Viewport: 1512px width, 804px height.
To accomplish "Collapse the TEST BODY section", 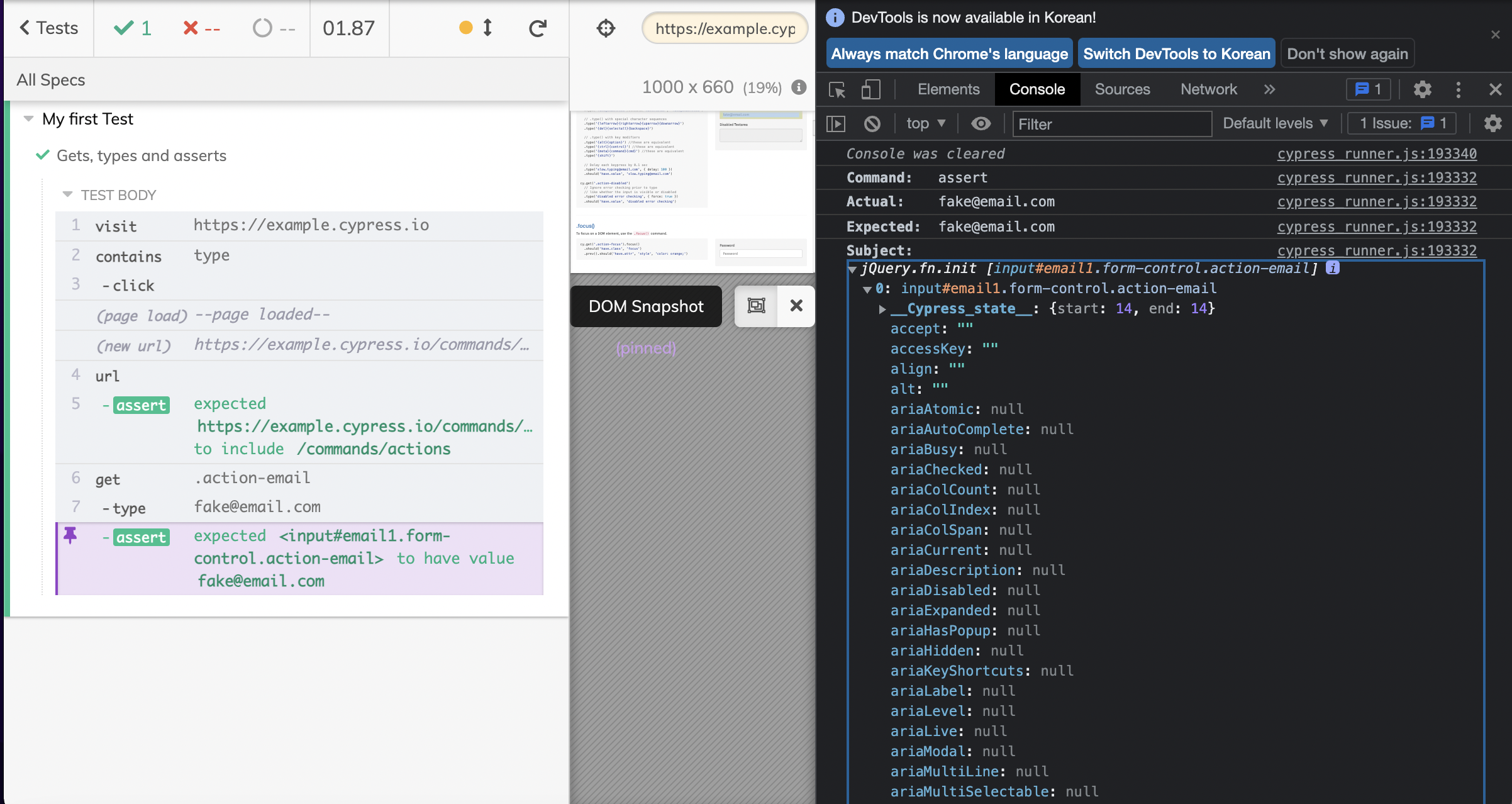I will click(67, 195).
